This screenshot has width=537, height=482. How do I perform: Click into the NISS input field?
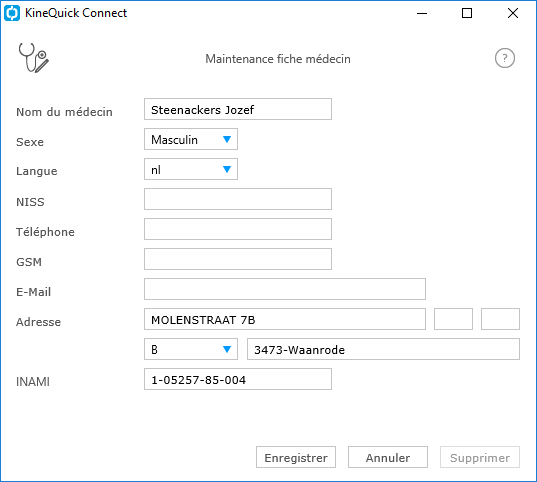[x=238, y=199]
